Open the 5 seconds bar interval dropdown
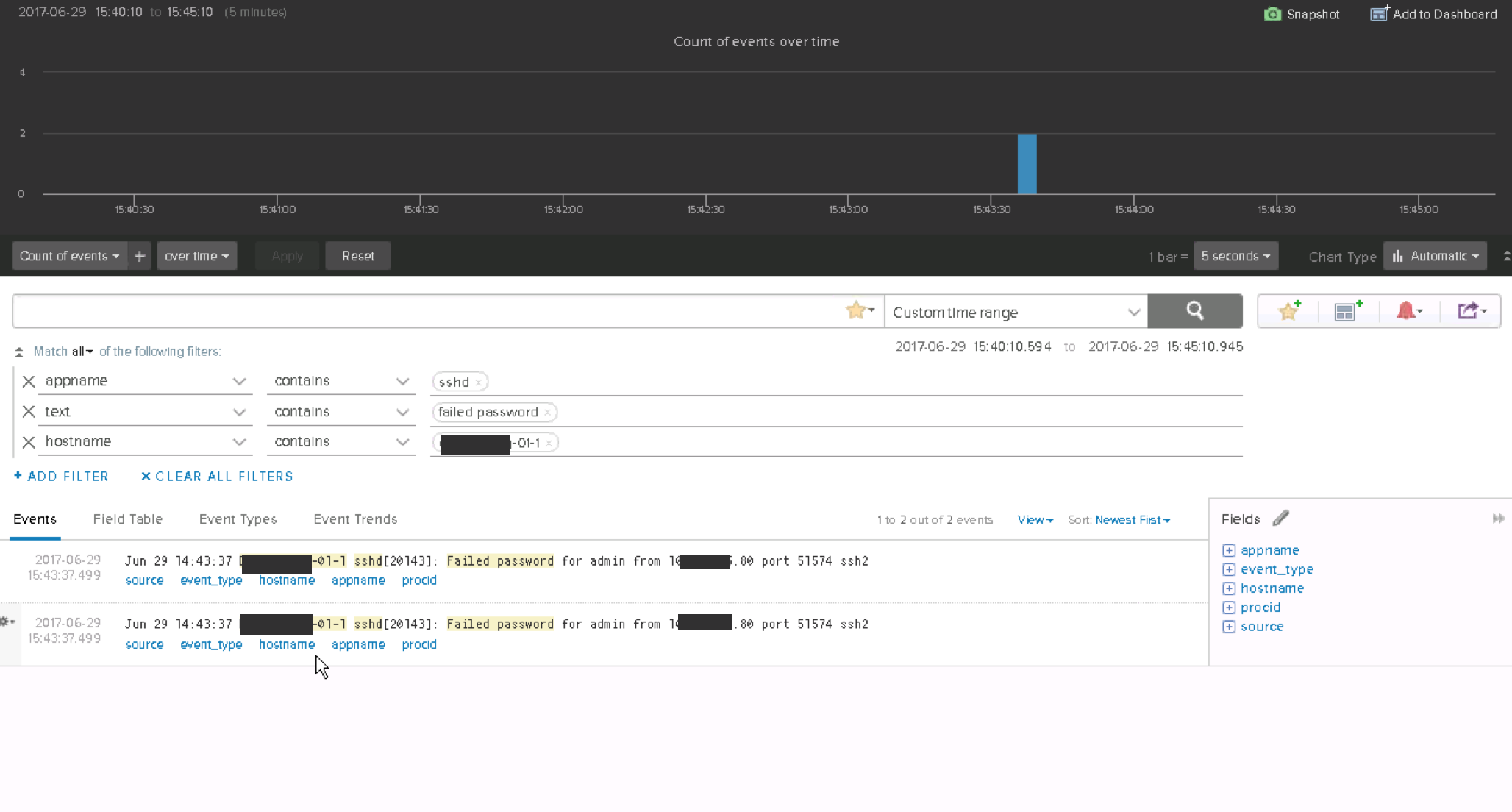Screen dimensions: 1512x812 [1235, 256]
